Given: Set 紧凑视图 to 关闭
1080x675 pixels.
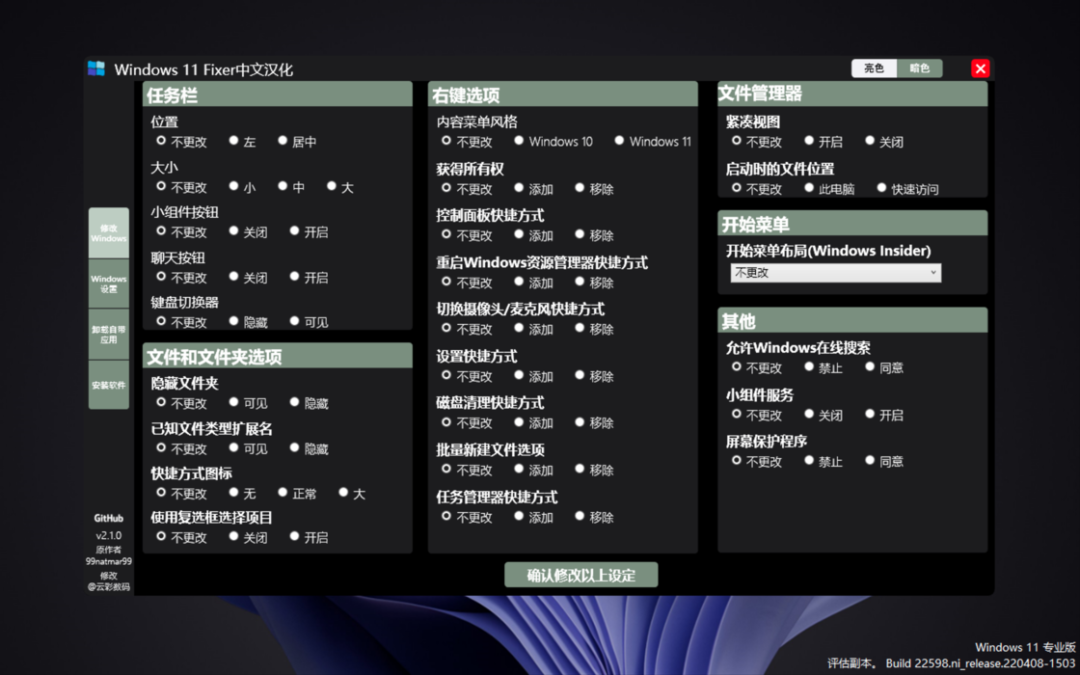Looking at the screenshot, I should point(884,141).
